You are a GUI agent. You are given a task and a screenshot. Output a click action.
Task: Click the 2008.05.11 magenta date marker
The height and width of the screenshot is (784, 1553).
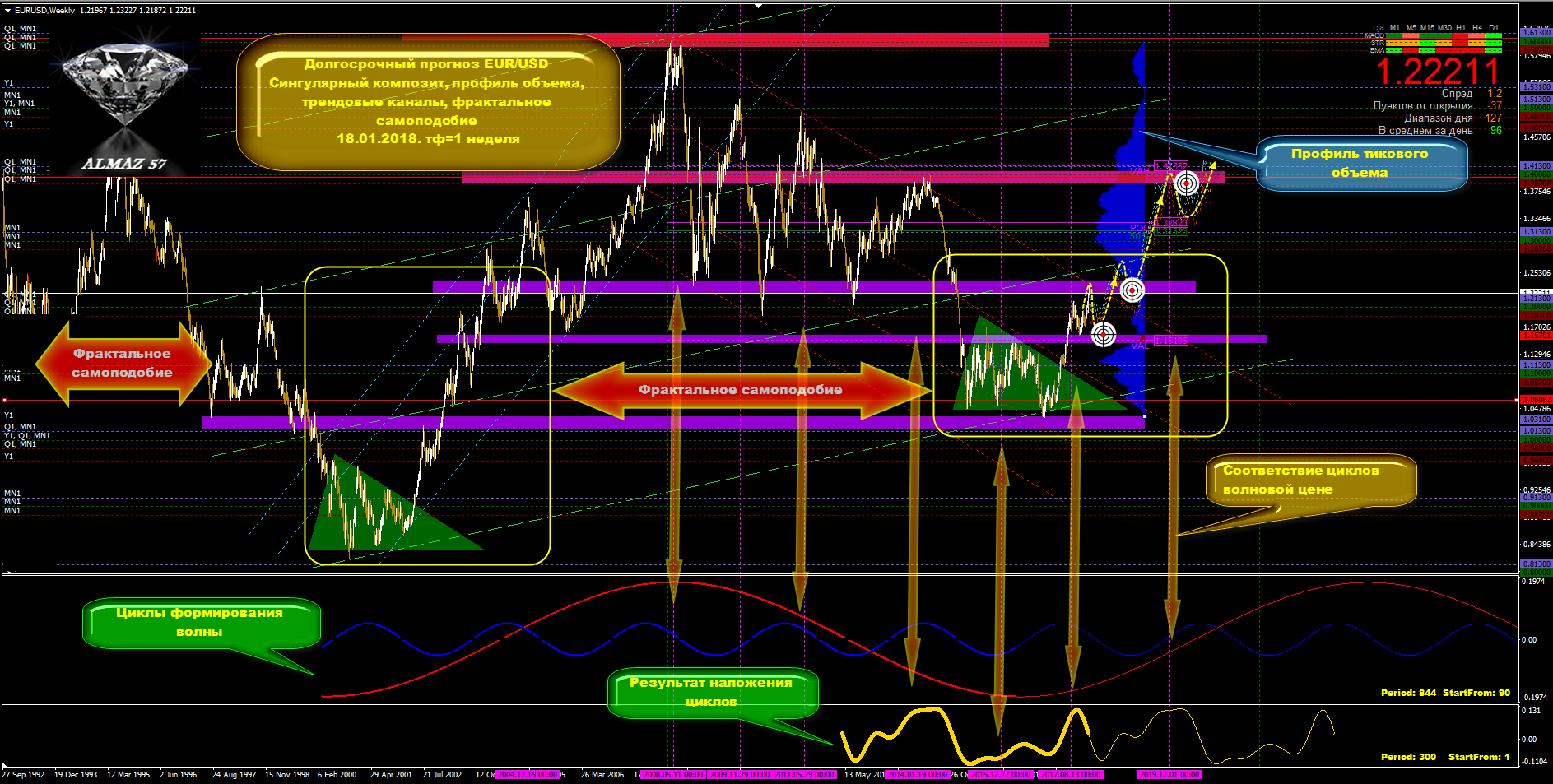(672, 775)
